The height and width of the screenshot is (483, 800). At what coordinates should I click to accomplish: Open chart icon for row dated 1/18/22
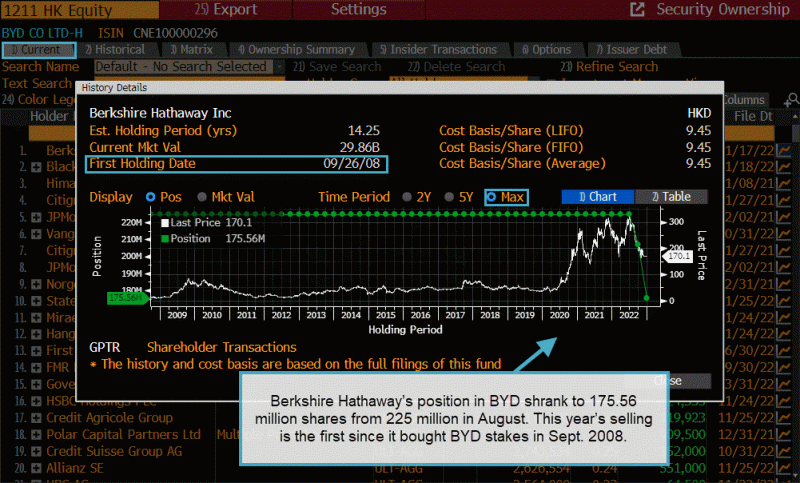[784, 167]
